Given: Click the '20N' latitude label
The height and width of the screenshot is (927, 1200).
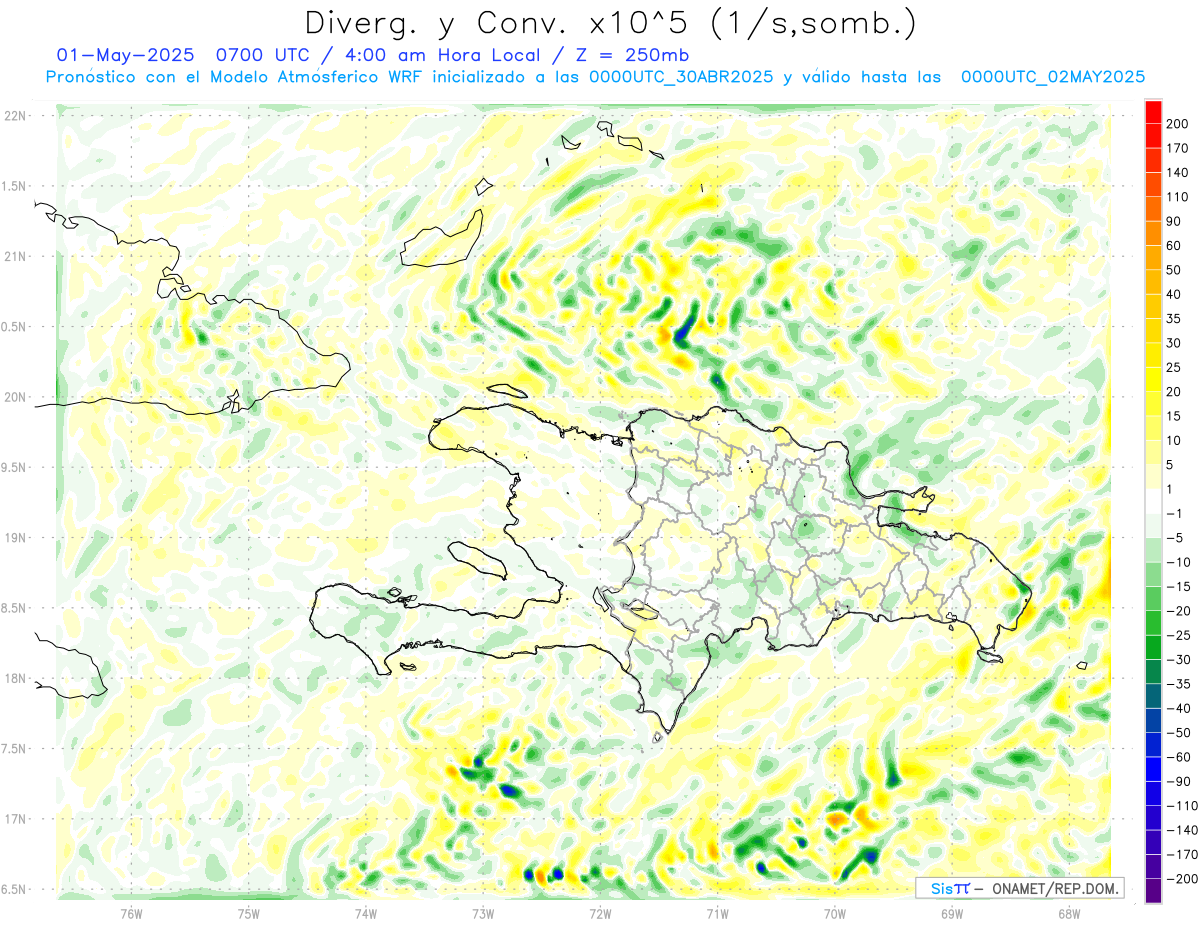Looking at the screenshot, I should point(16,397).
